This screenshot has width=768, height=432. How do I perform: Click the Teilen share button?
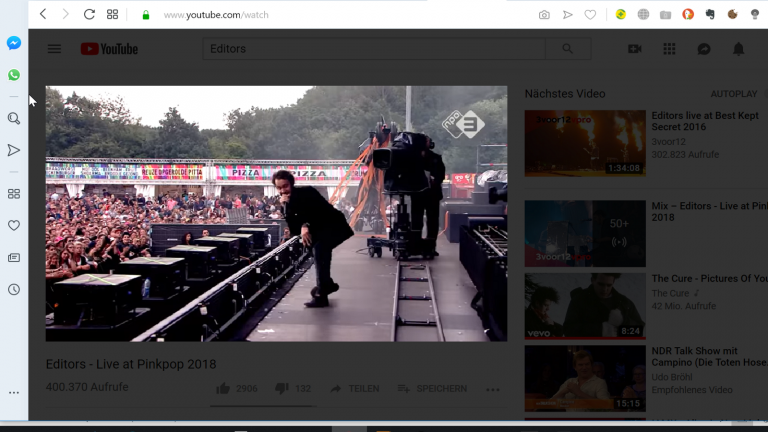coord(354,388)
